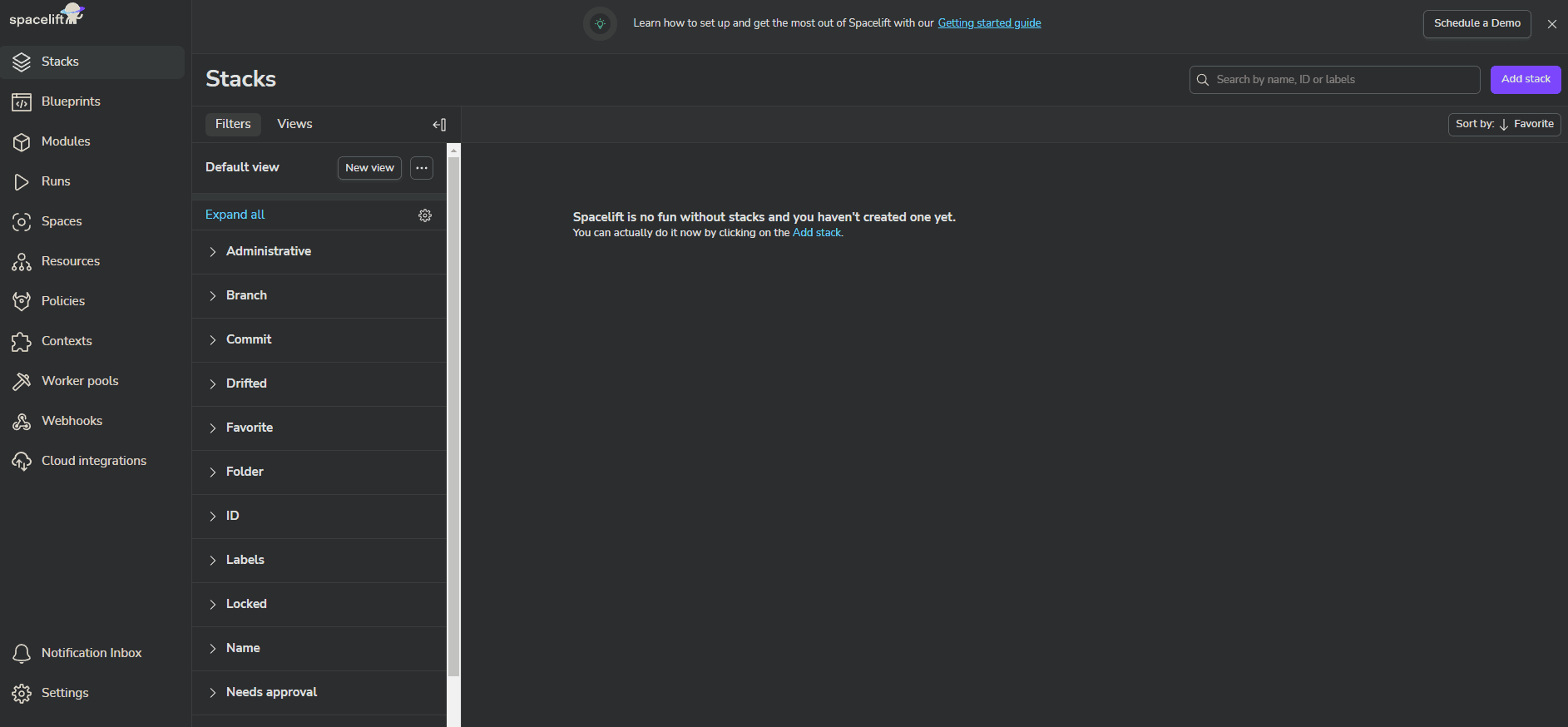The image size is (1568, 727).
Task: Open the three-dots view options menu
Action: coord(422,168)
